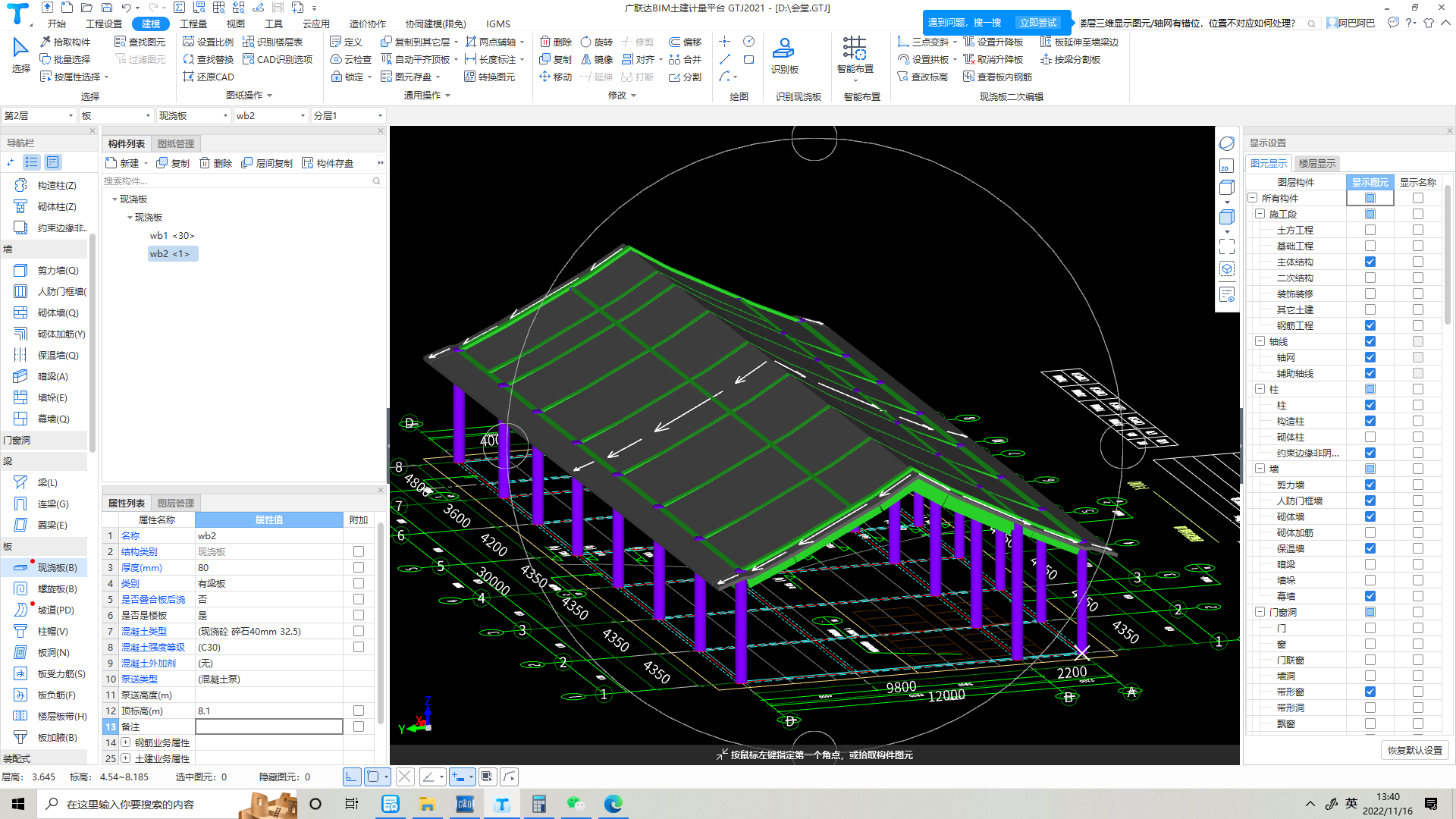The height and width of the screenshot is (819, 1456).
Task: Click 恢复默认设置 button
Action: click(x=1415, y=750)
